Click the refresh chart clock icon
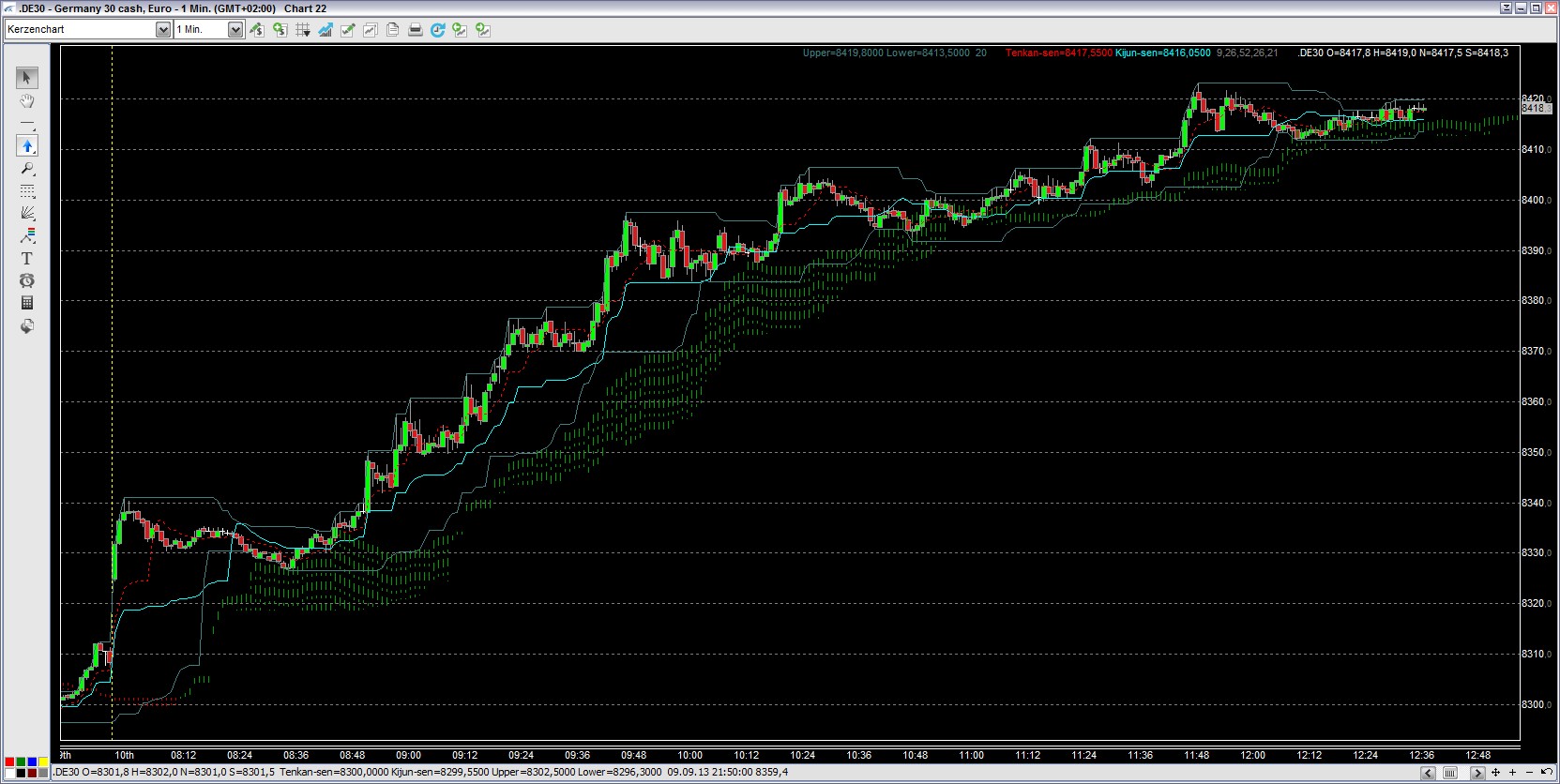The width and height of the screenshot is (1560, 784). click(438, 30)
